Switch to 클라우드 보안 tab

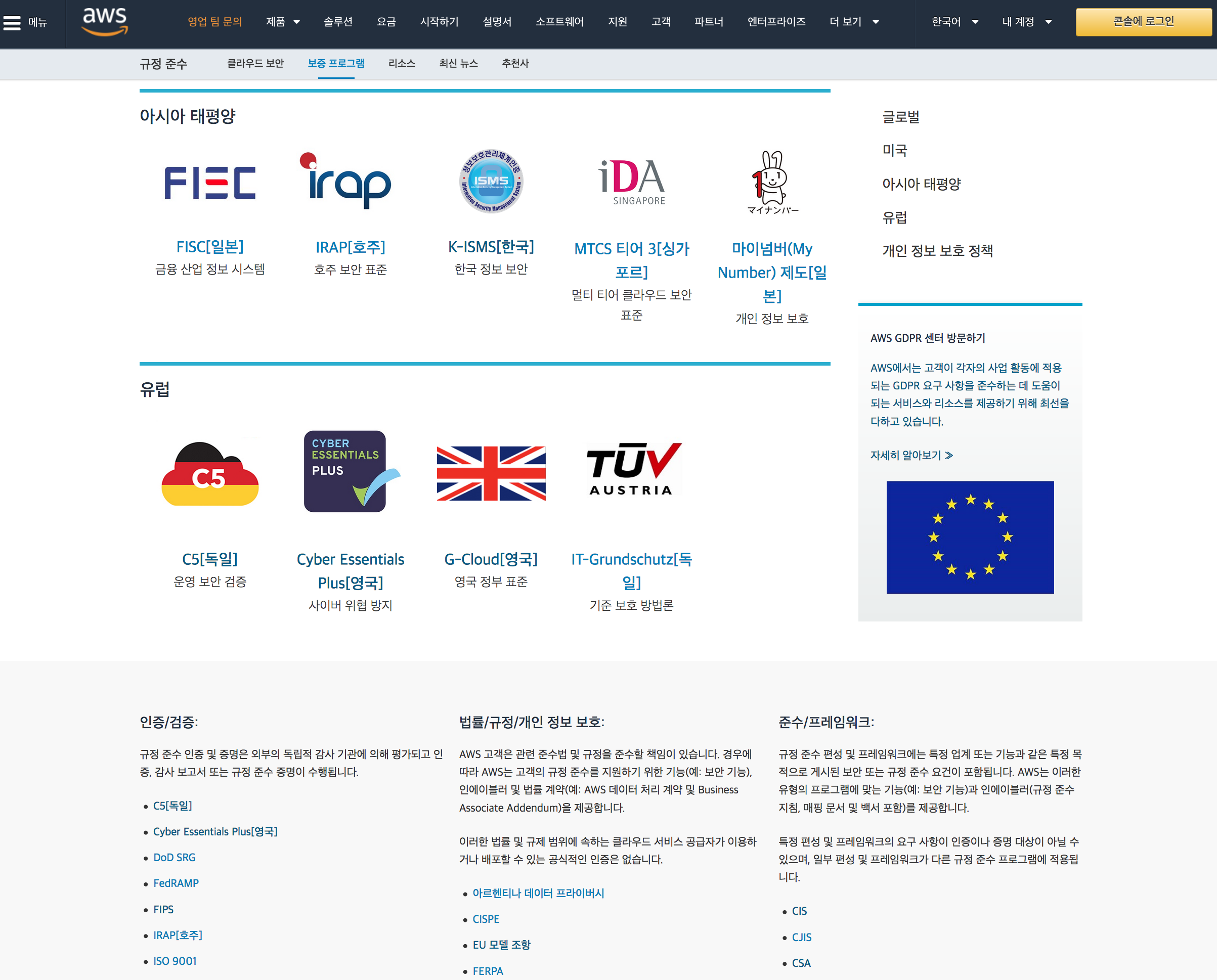tap(255, 63)
